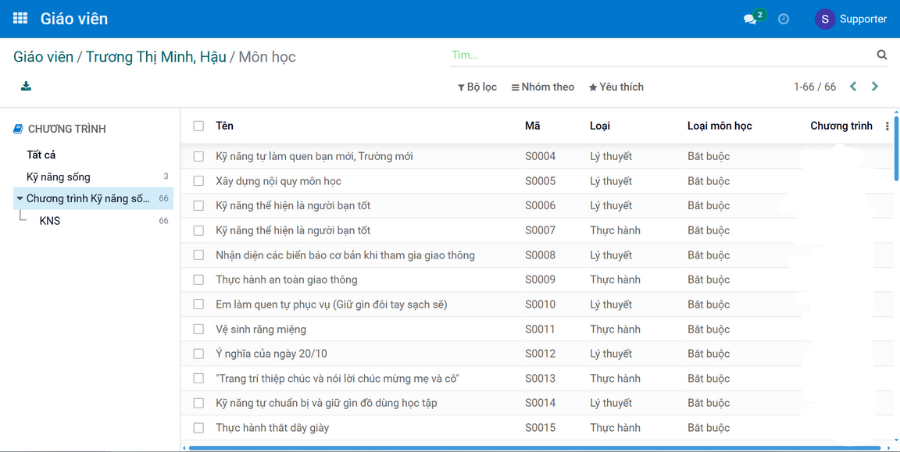Collapse Chương trình Kỹ năng sống tree node
This screenshot has width=900, height=452.
click(19, 198)
